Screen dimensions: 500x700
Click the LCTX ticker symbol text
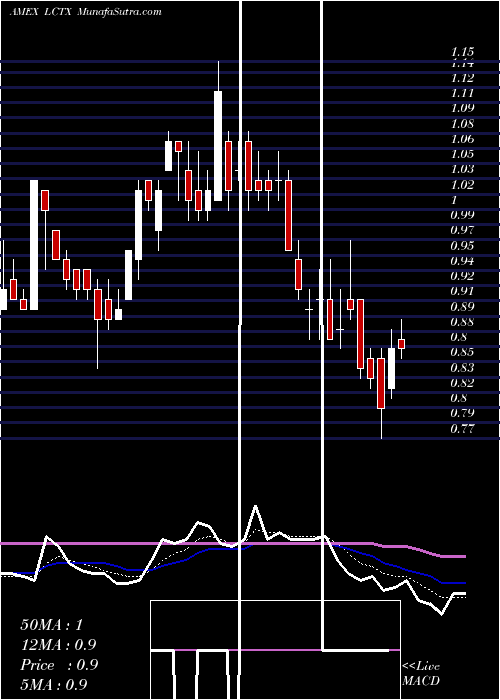(x=60, y=12)
